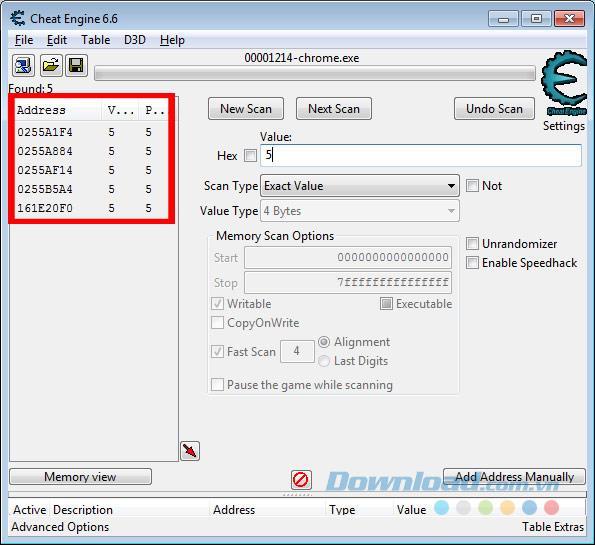Tick the Not checkbox

(472, 186)
